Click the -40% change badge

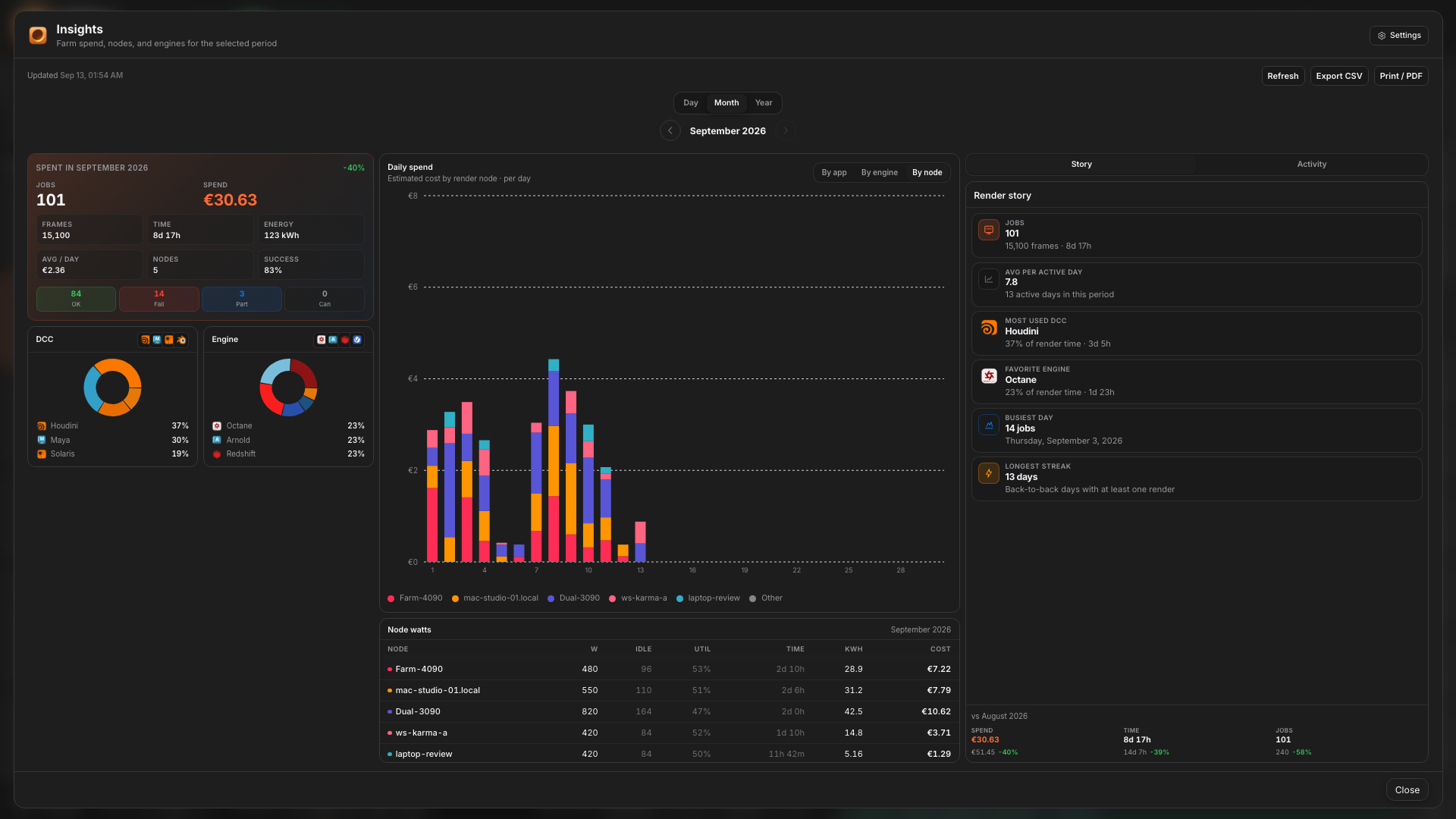[x=354, y=168]
